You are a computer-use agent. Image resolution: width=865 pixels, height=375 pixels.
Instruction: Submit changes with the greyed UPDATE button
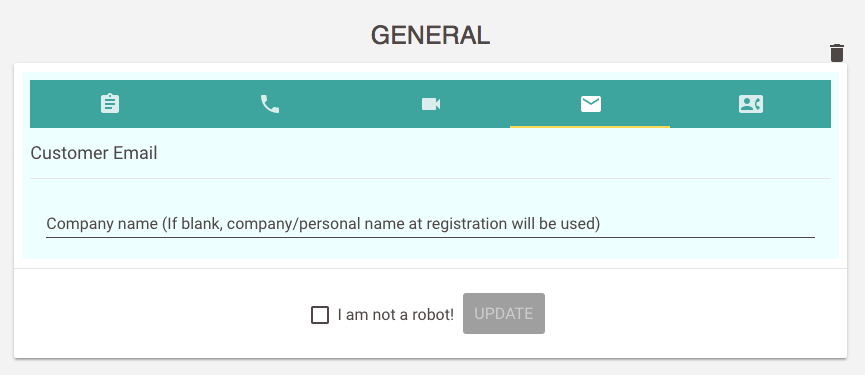504,313
